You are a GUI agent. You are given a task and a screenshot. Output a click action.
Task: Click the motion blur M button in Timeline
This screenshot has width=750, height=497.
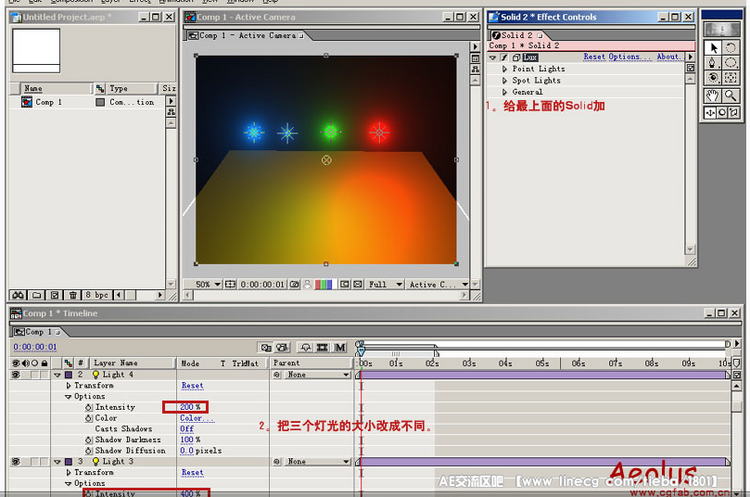tap(340, 347)
